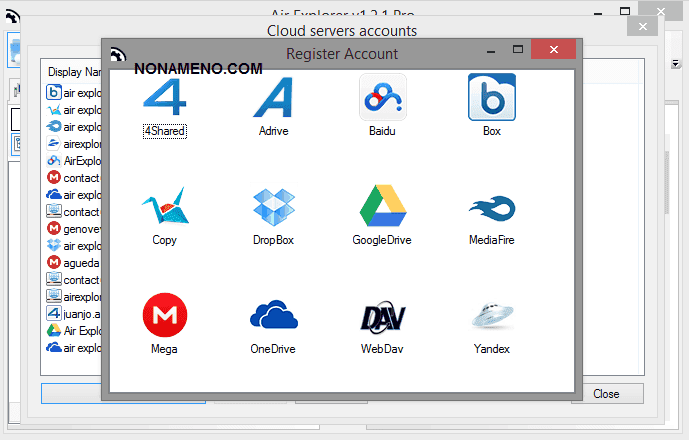Select the Baidu 'AirExplo' account row
The width and height of the screenshot is (689, 440).
pyautogui.click(x=73, y=161)
